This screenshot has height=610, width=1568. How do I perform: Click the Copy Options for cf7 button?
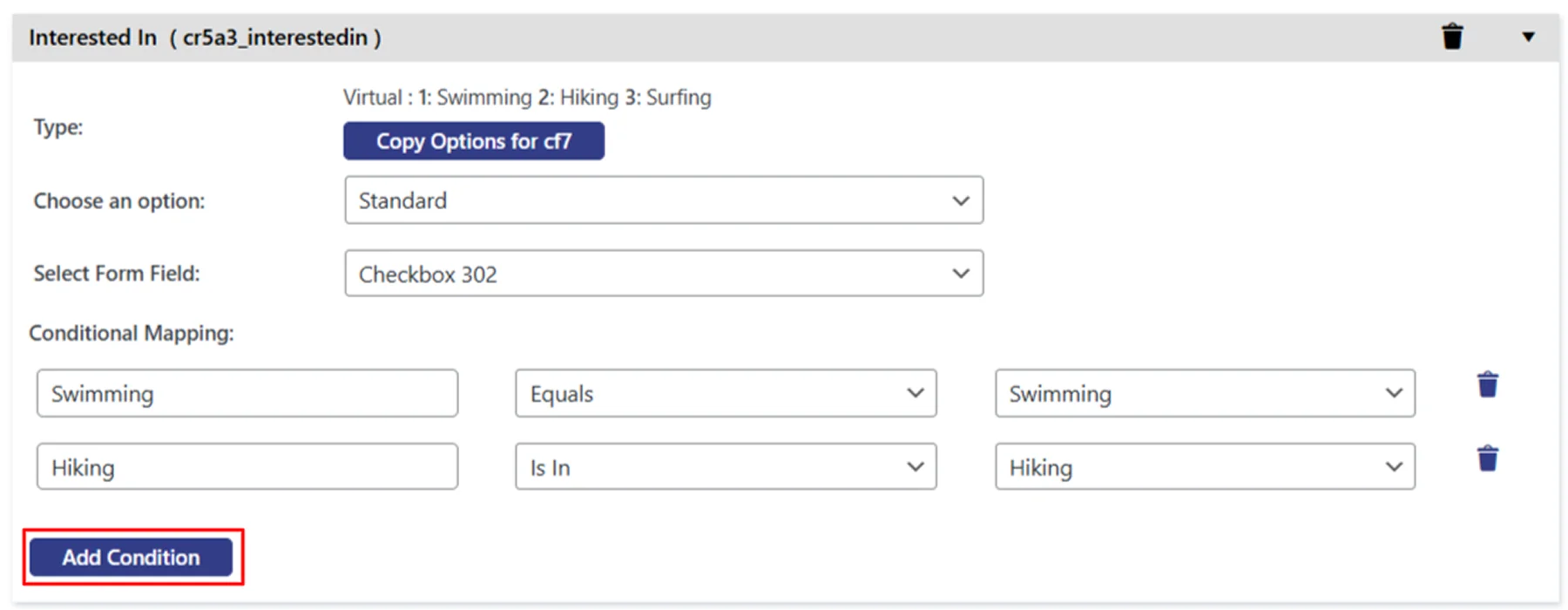(473, 140)
